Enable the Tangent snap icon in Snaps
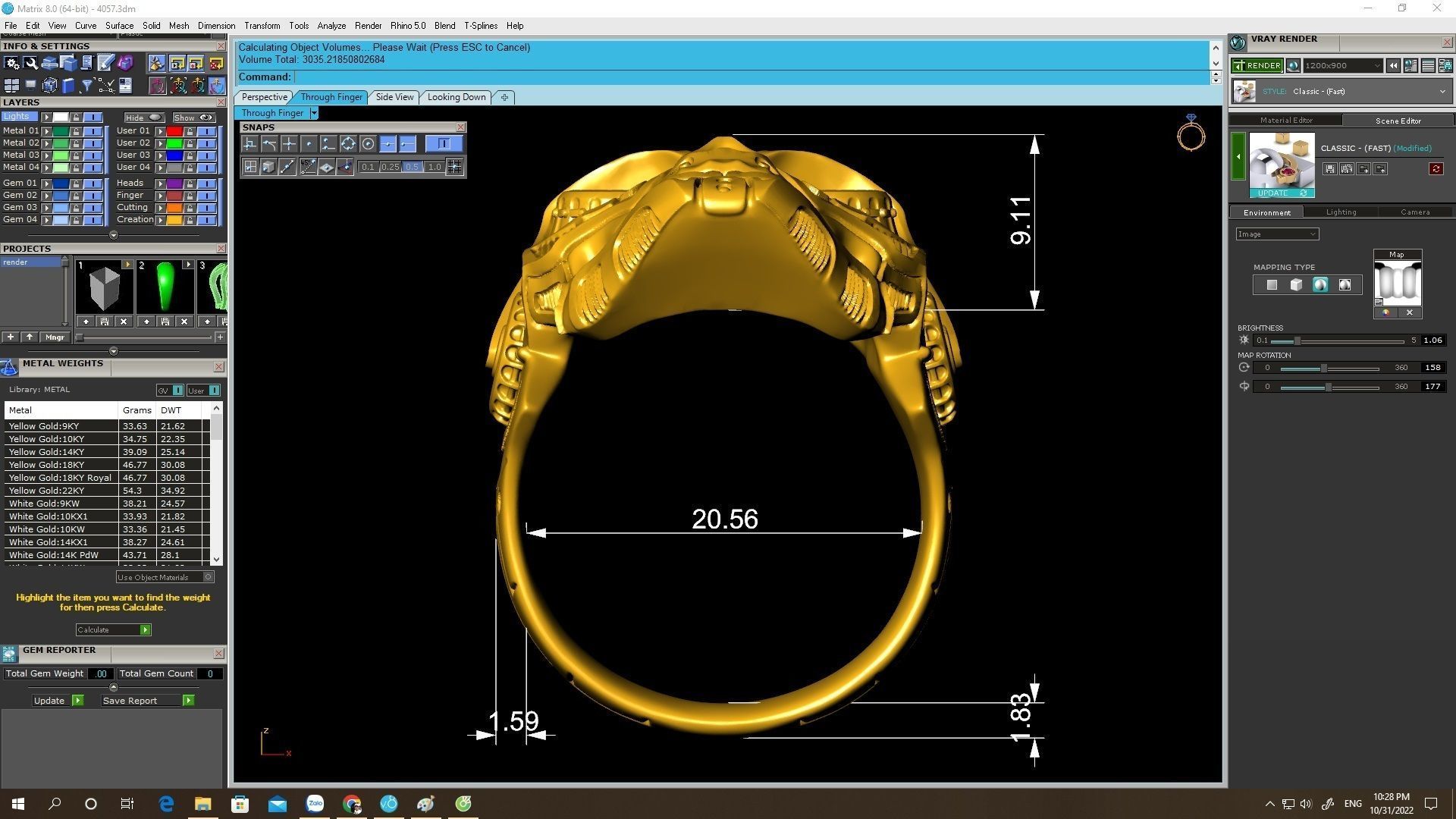1456x819 pixels. [269, 144]
